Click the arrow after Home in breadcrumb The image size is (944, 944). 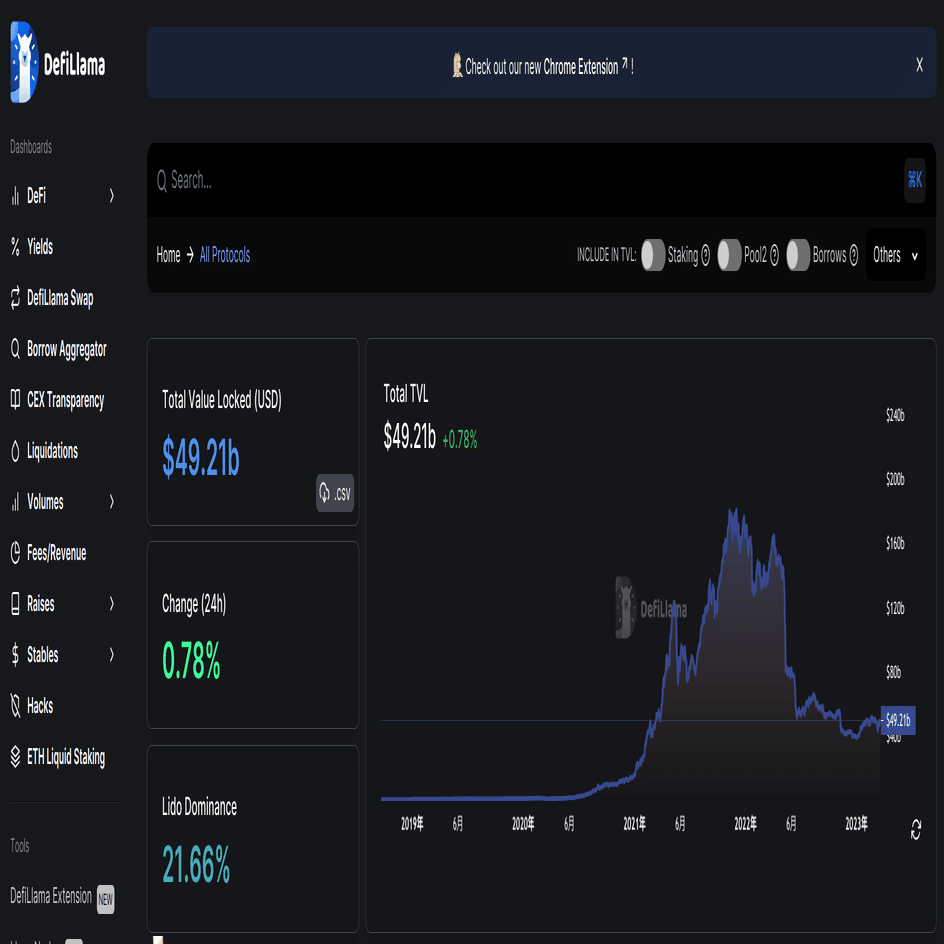190,255
